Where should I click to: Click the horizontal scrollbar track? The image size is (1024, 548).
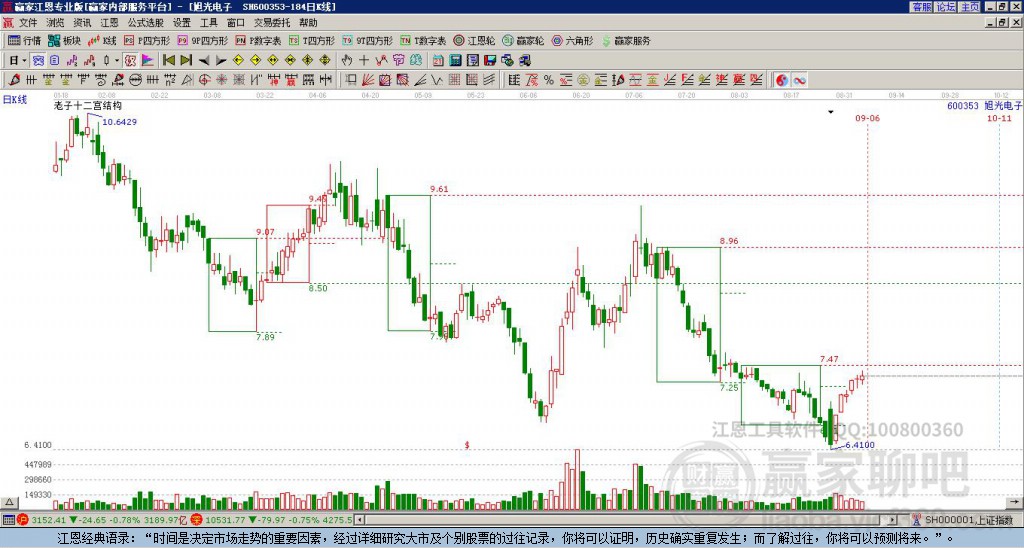tap(627, 520)
